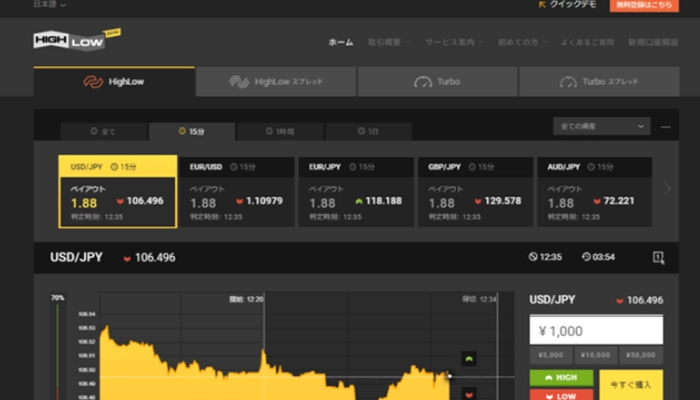Image resolution: width=700 pixels, height=400 pixels.
Task: Click the info icon in USD/JPY header
Action: click(658, 257)
